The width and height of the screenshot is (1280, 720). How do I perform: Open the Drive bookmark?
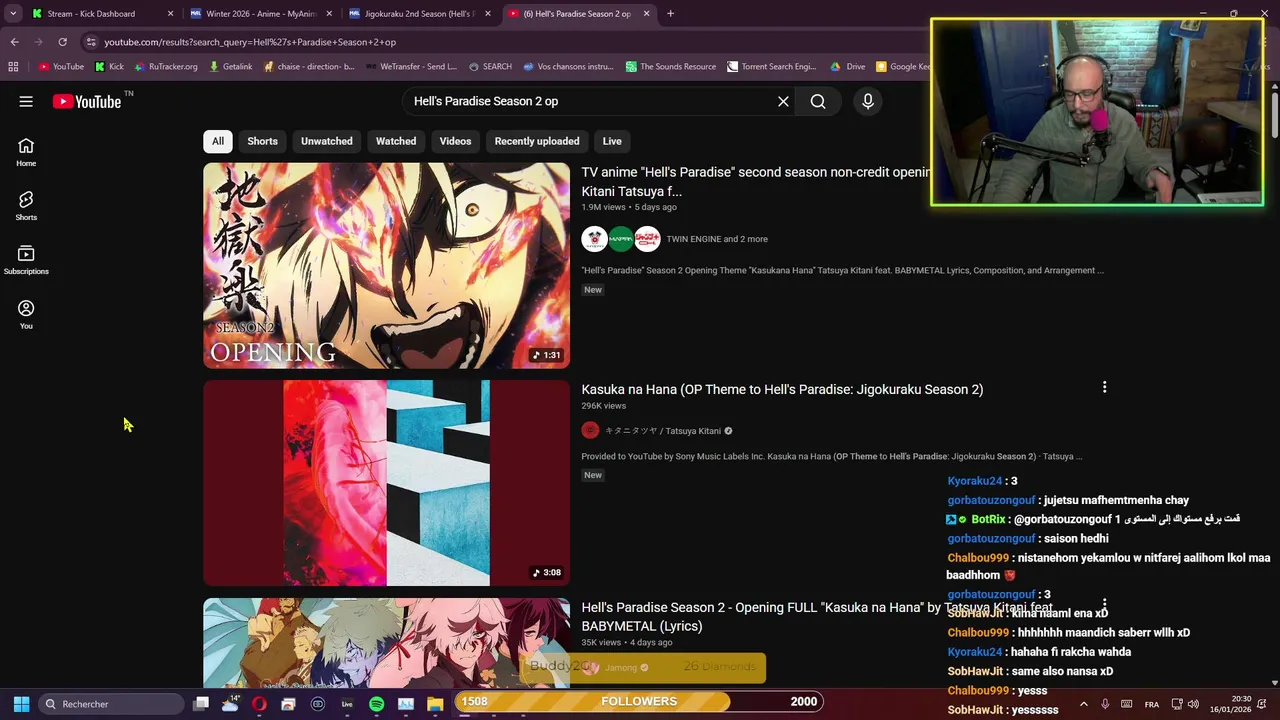point(848,67)
